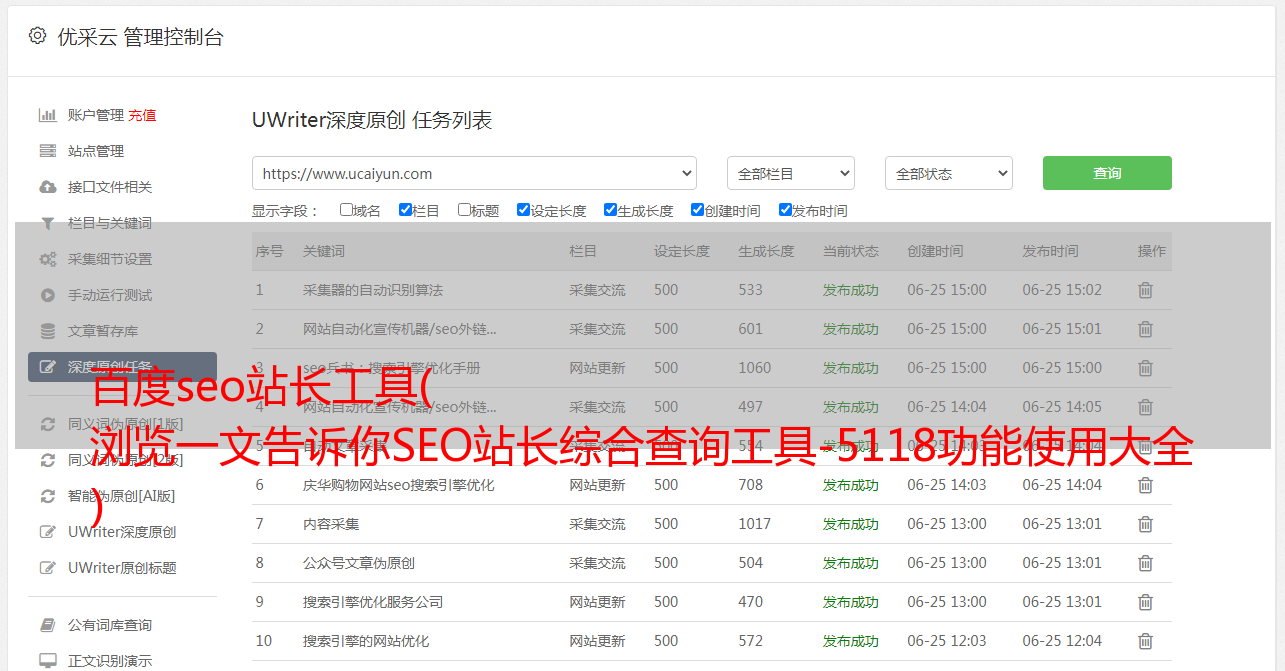Click the 关键词 column header
Screen dimensions: 1285x671
[x=324, y=251]
